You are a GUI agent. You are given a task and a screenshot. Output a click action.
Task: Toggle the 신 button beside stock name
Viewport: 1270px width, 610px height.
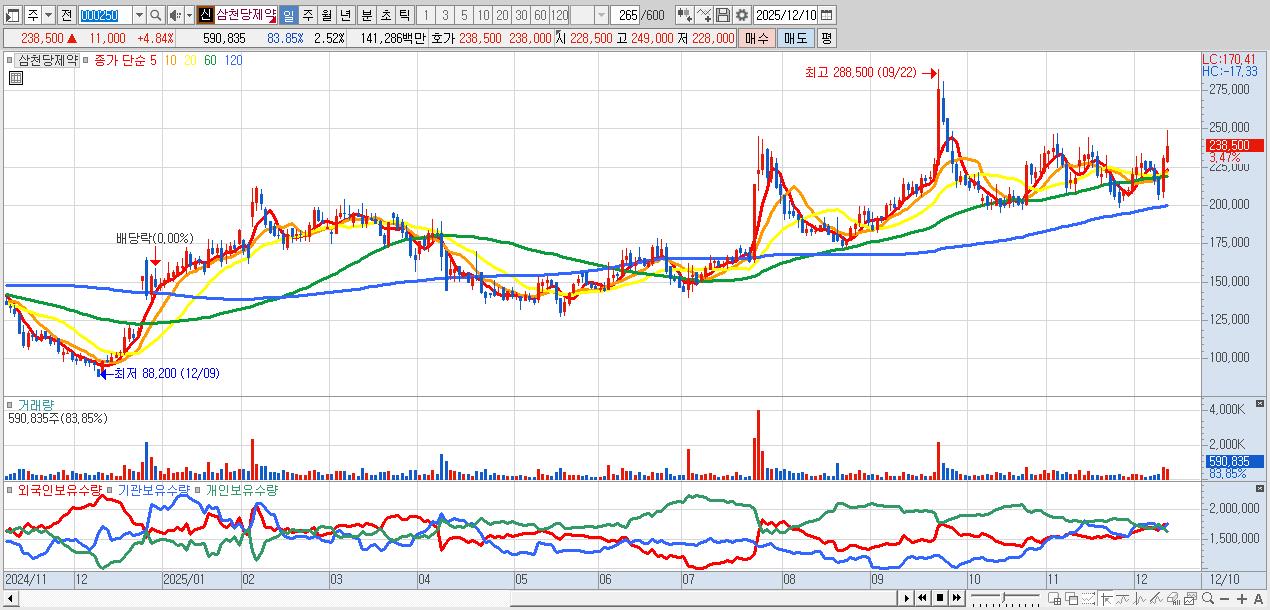coord(205,15)
